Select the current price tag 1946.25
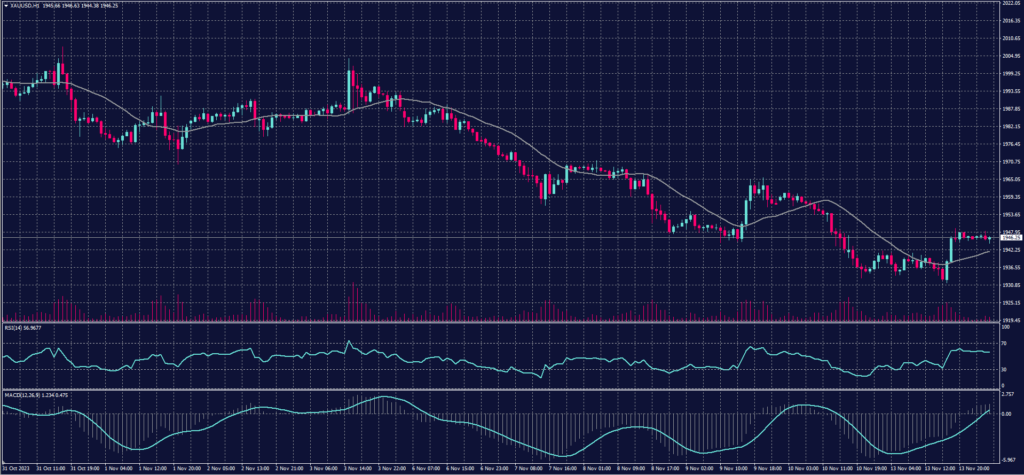Screen dimensions: 1024x475 [x=1008, y=238]
